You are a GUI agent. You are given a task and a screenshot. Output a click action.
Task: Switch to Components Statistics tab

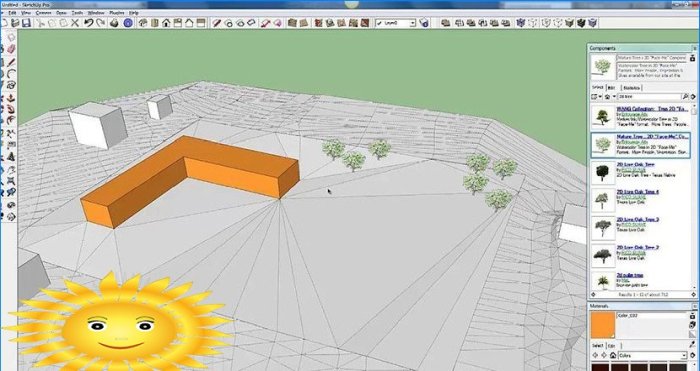631,88
